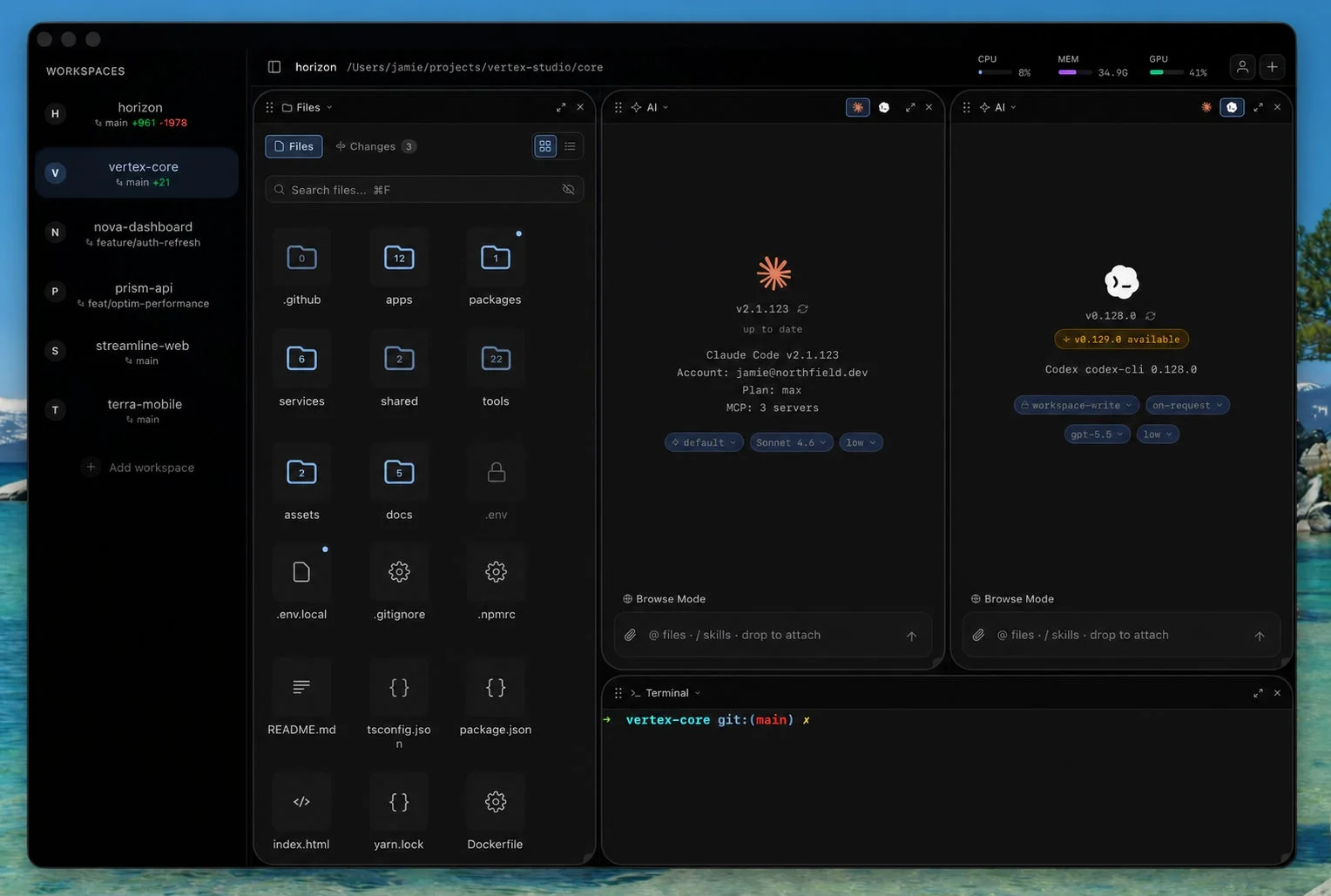Select the horizon workspace

click(137, 114)
